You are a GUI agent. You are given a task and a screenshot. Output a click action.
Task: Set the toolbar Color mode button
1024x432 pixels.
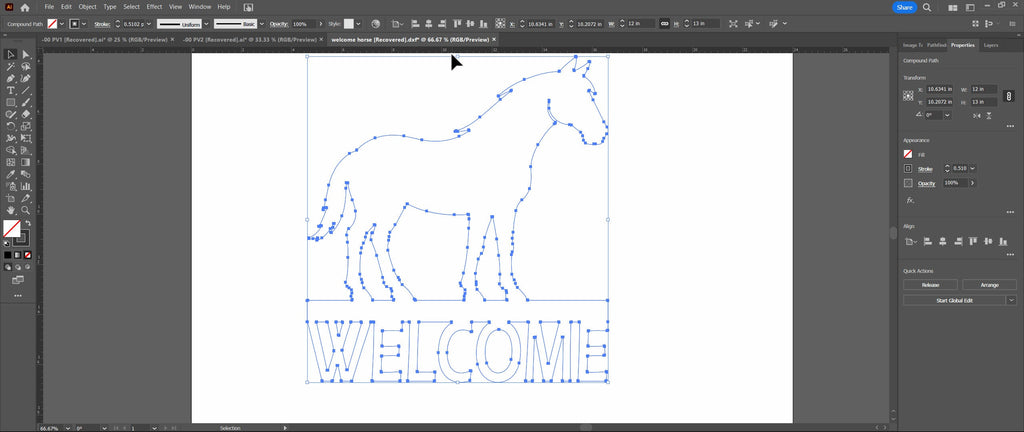coord(8,255)
